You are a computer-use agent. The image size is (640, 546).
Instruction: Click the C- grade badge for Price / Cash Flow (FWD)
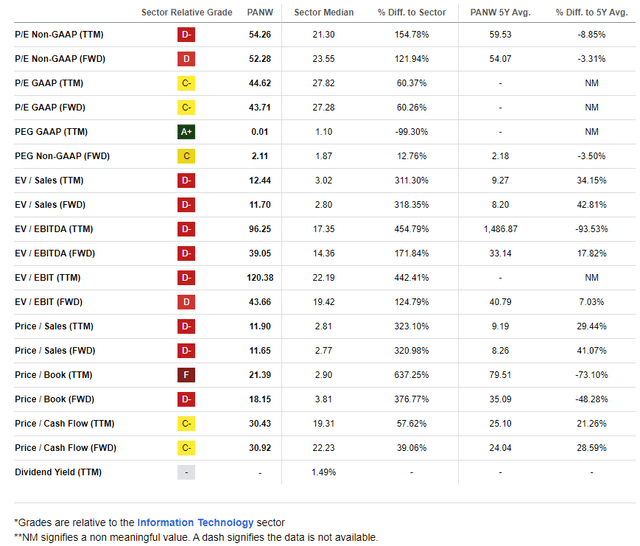[186, 448]
